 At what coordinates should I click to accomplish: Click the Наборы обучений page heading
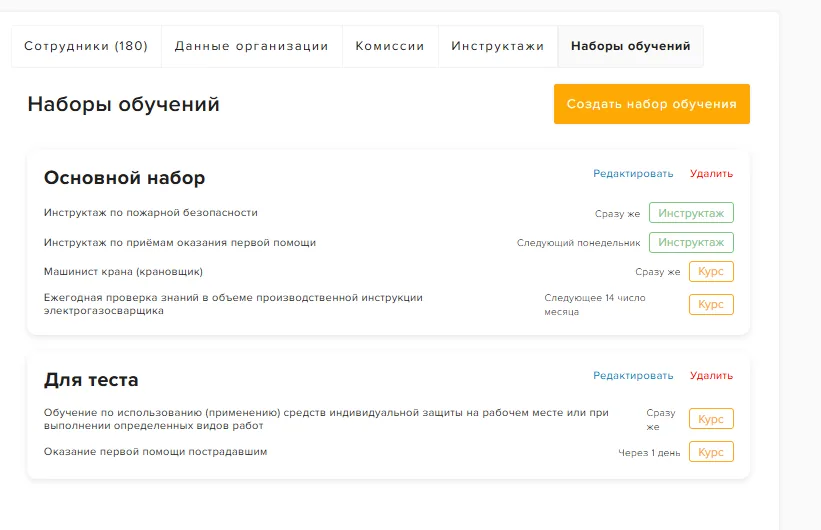pyautogui.click(x=124, y=104)
